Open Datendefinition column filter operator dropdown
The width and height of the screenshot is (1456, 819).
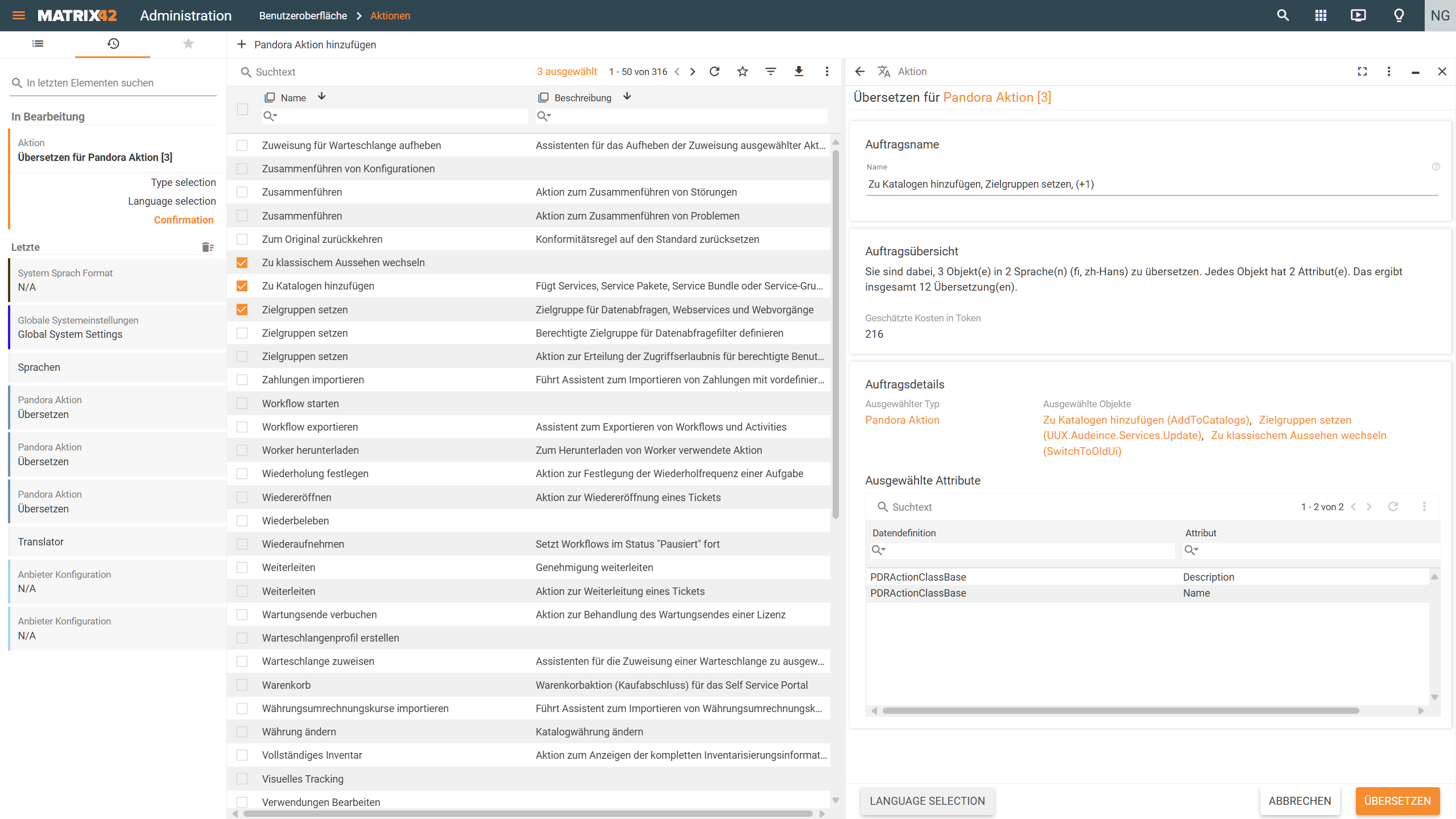pyautogui.click(x=879, y=550)
